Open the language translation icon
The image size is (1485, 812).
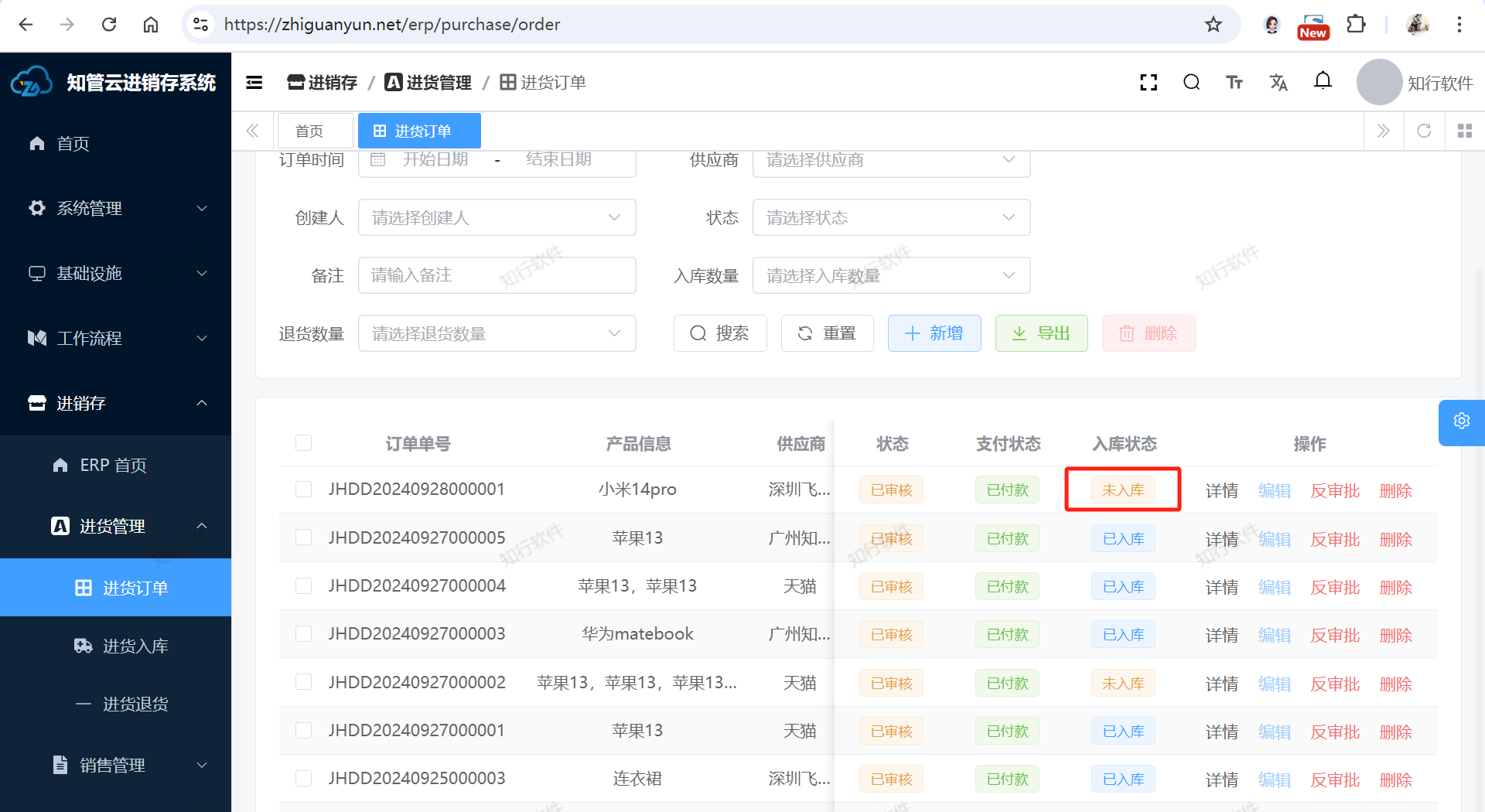click(1278, 83)
